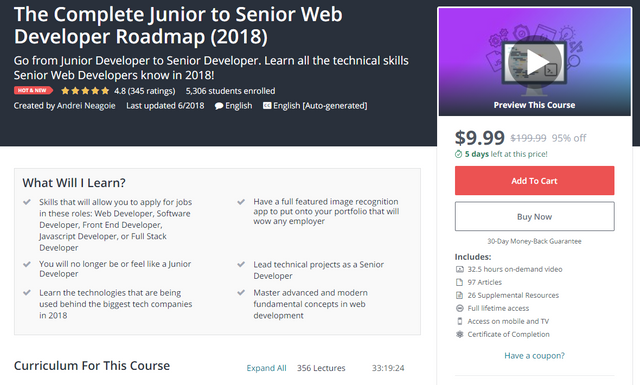The image size is (640, 385).
Task: Click the document icon beside 97 Articles
Action: pyautogui.click(x=460, y=282)
